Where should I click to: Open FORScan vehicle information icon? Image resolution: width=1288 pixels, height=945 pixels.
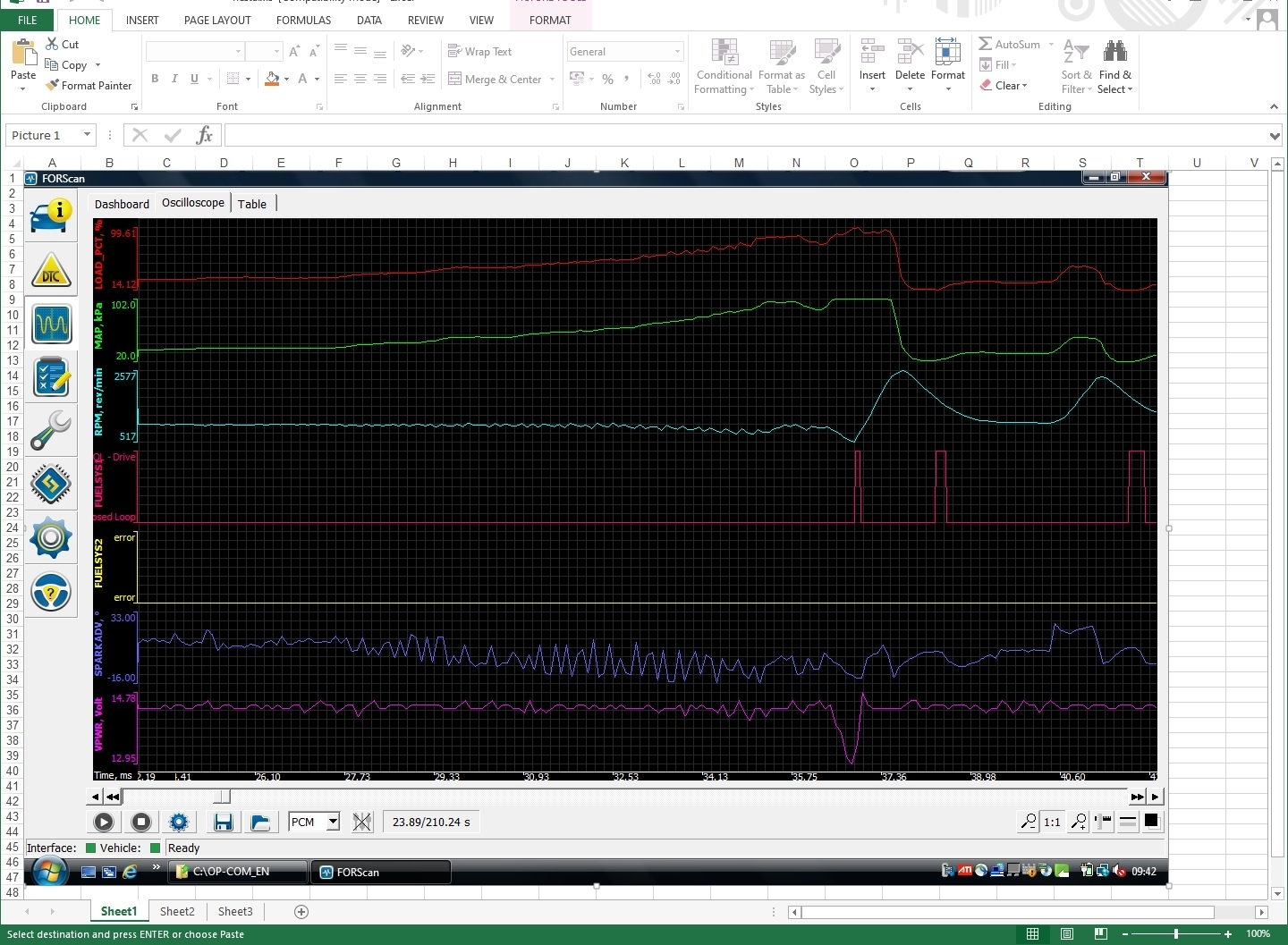pyautogui.click(x=51, y=215)
